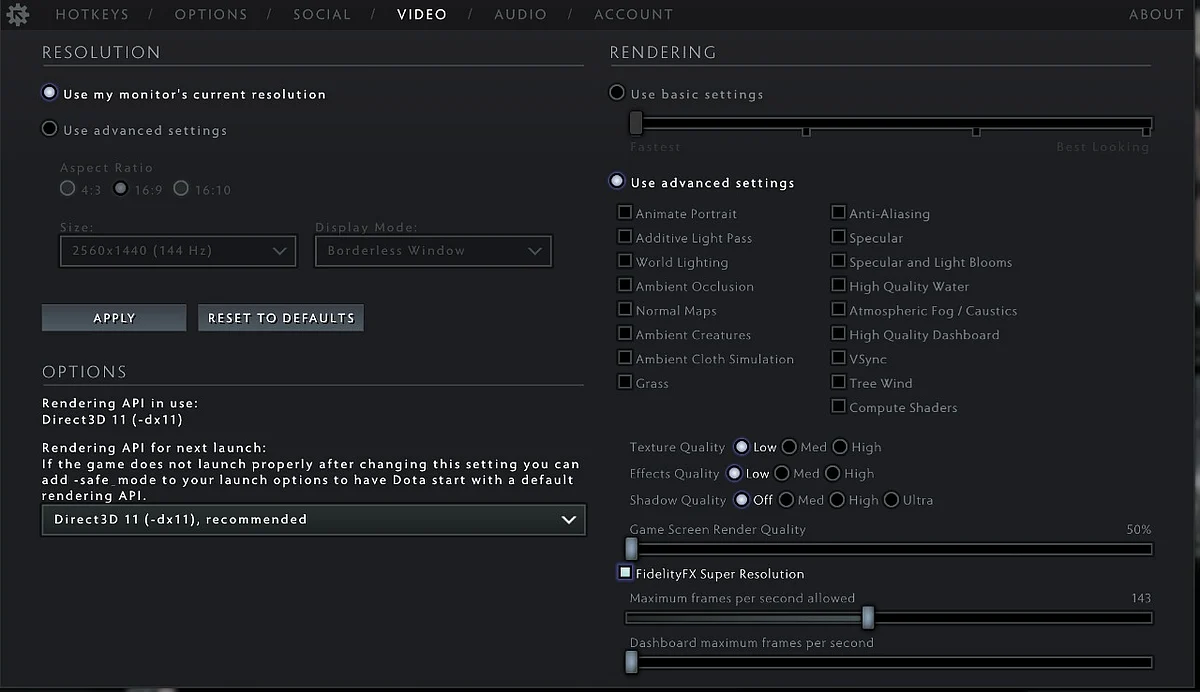Choose the 16:9 aspect ratio
This screenshot has width=1200, height=692.
(121, 188)
